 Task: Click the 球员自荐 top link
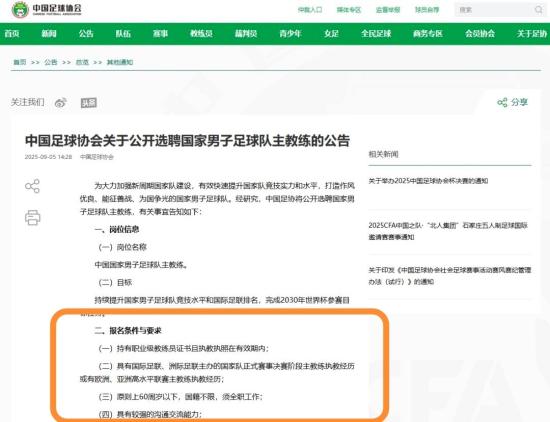click(427, 10)
